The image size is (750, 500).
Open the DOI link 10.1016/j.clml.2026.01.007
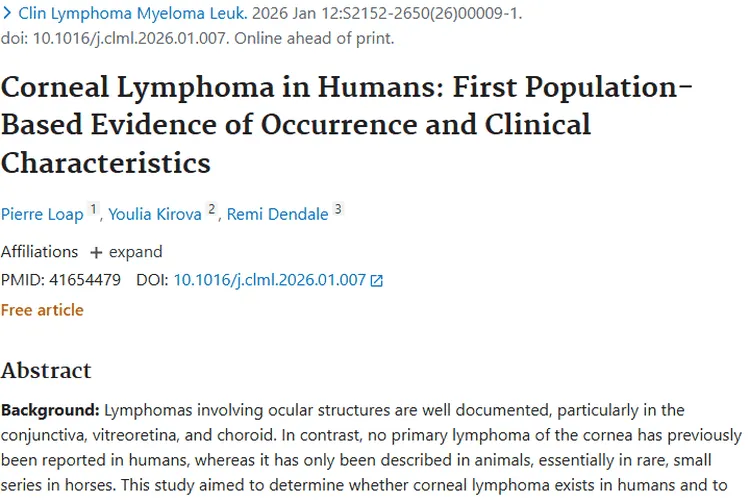pyautogui.click(x=270, y=280)
